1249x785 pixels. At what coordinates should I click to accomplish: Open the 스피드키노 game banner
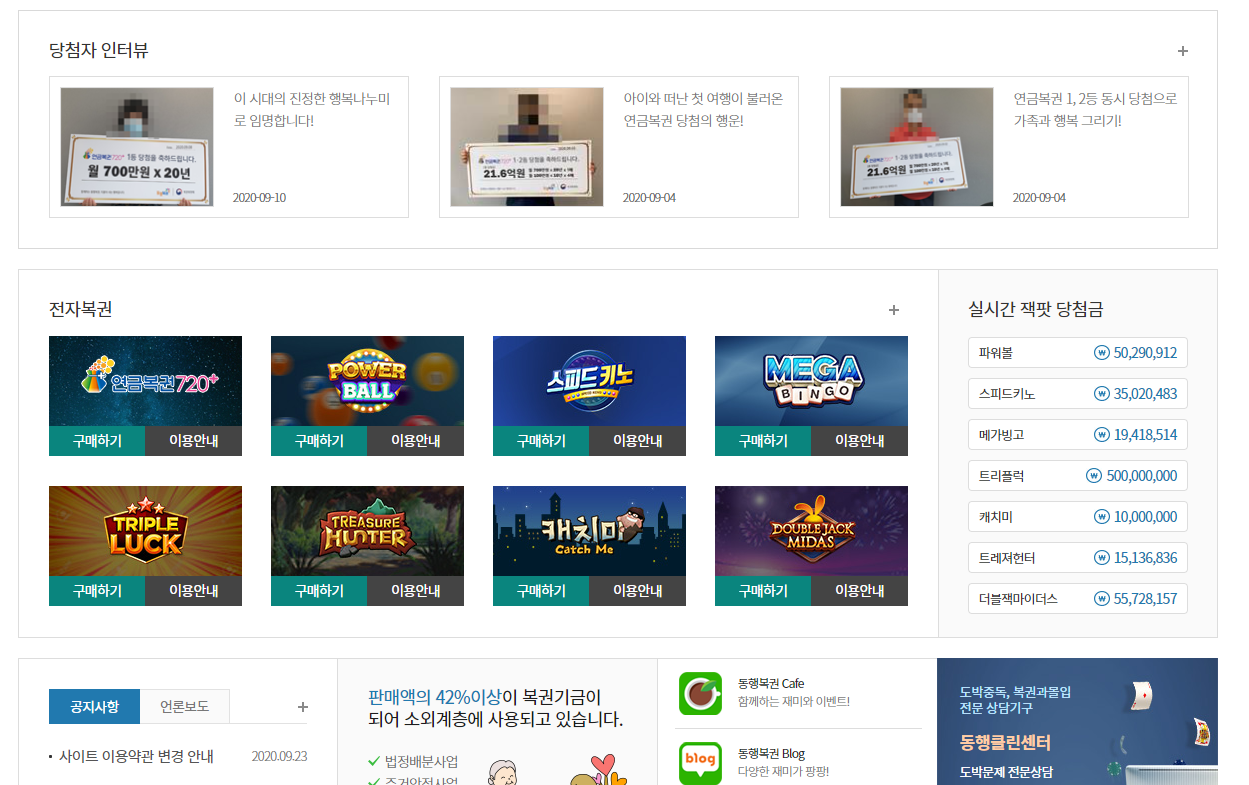pyautogui.click(x=589, y=381)
